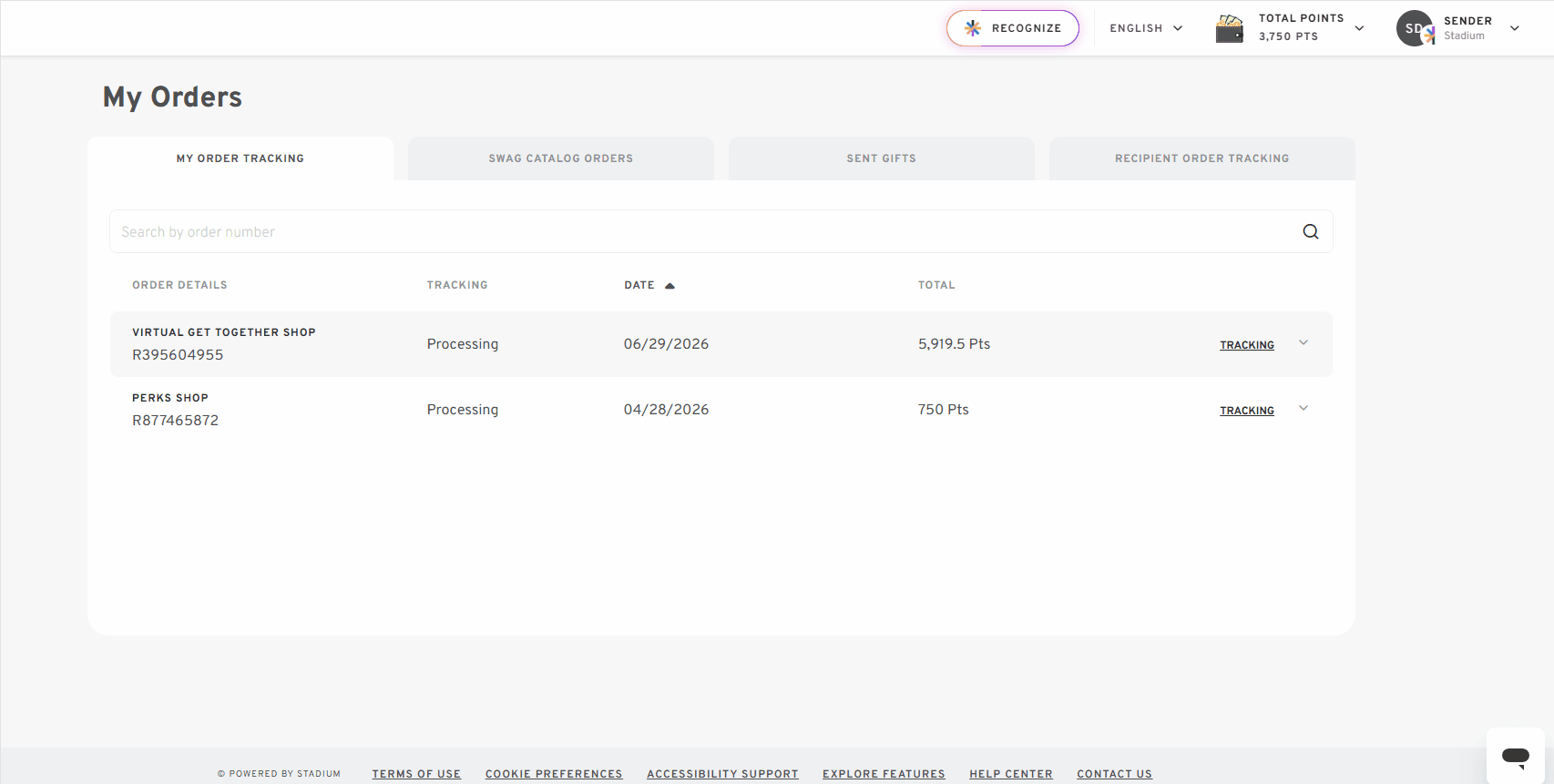Sort by the Date arrow icon
1554x784 pixels.
tap(670, 286)
